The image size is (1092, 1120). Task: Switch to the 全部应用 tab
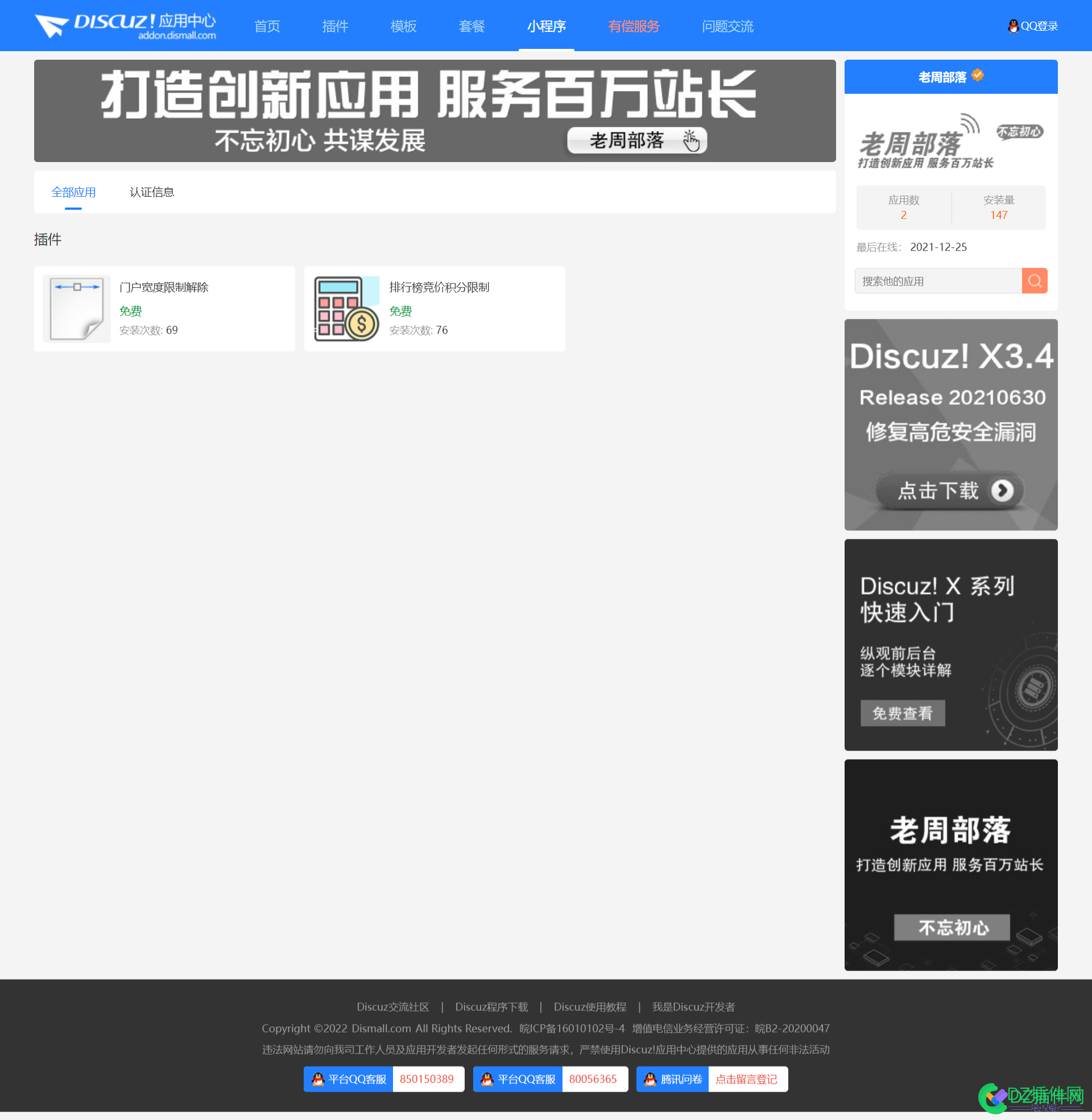click(x=73, y=192)
